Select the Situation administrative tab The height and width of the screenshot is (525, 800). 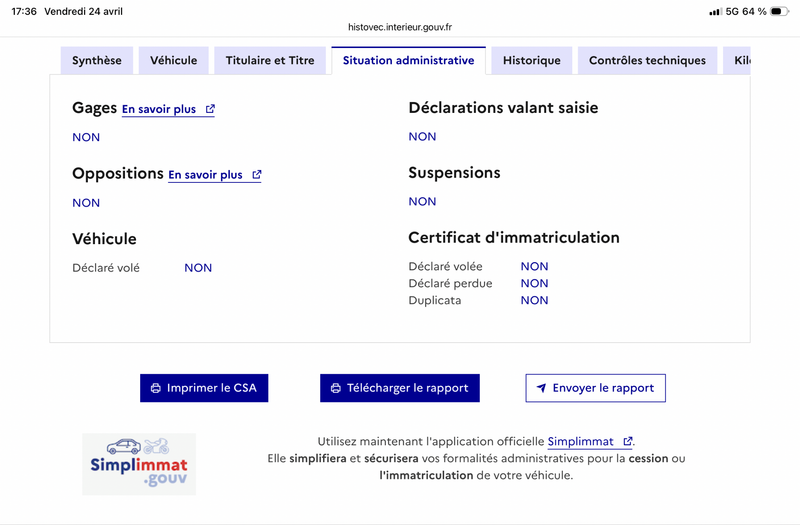408,61
